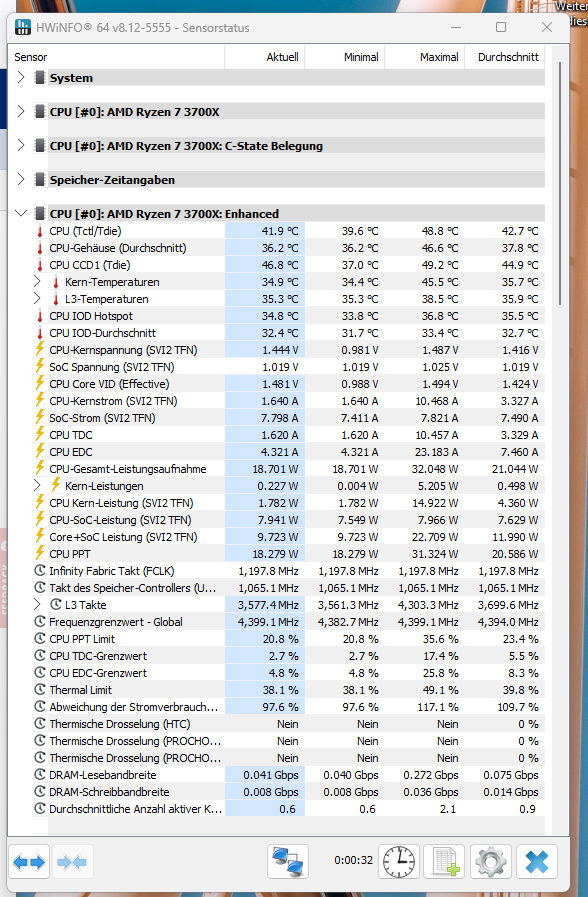This screenshot has width=588, height=897.
Task: Click the Aktuell column header
Action: (265, 57)
